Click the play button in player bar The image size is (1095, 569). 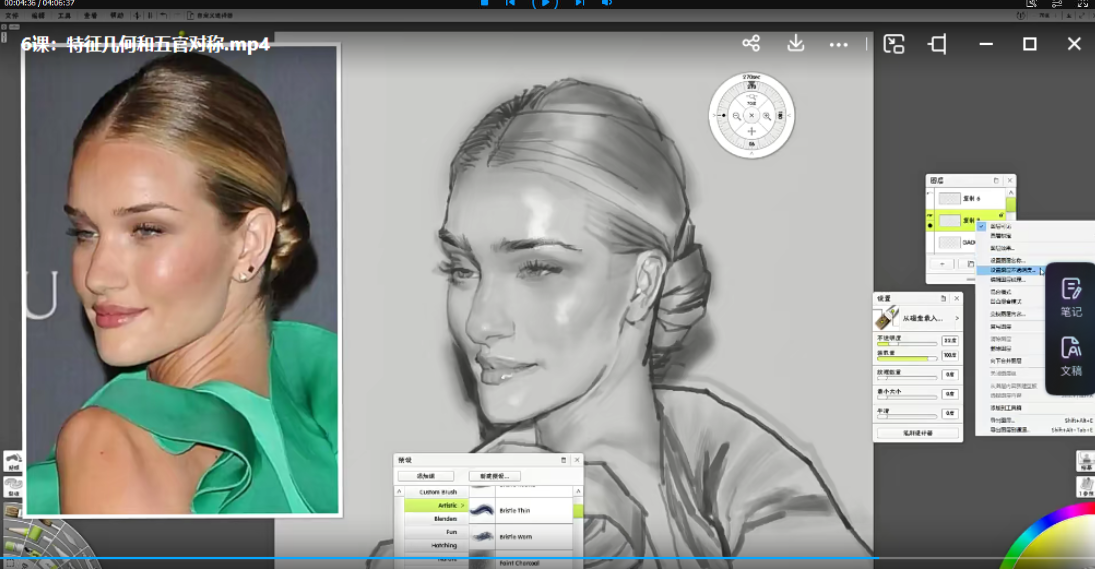(x=545, y=3)
